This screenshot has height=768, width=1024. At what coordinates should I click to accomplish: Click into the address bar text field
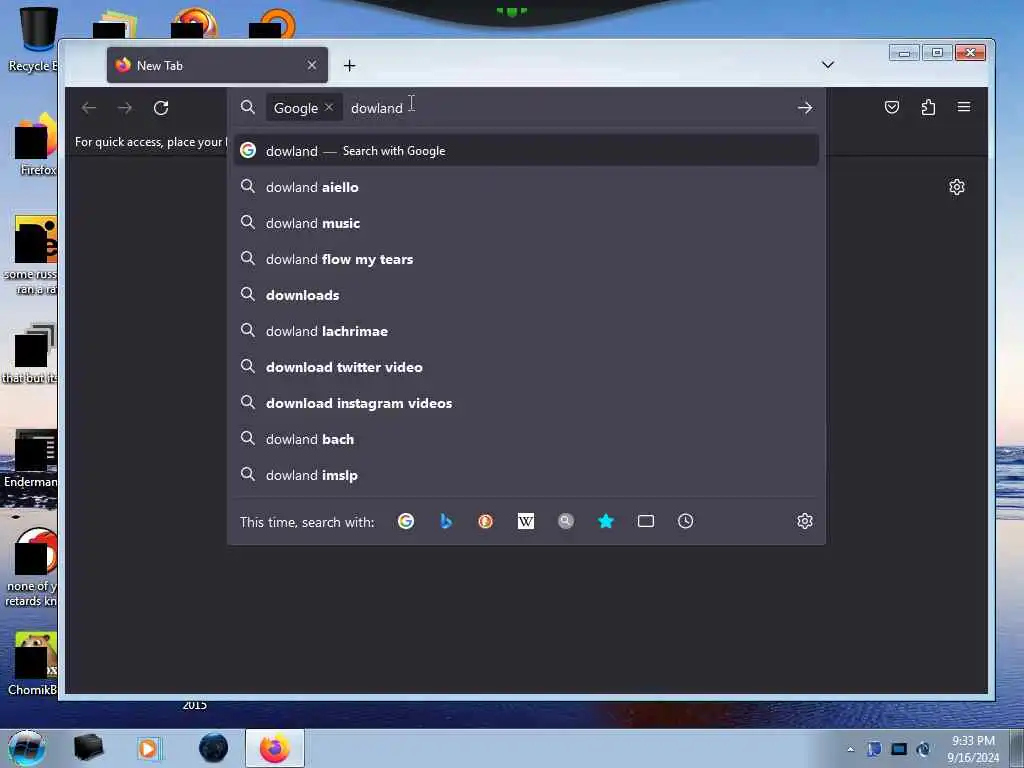tap(568, 108)
